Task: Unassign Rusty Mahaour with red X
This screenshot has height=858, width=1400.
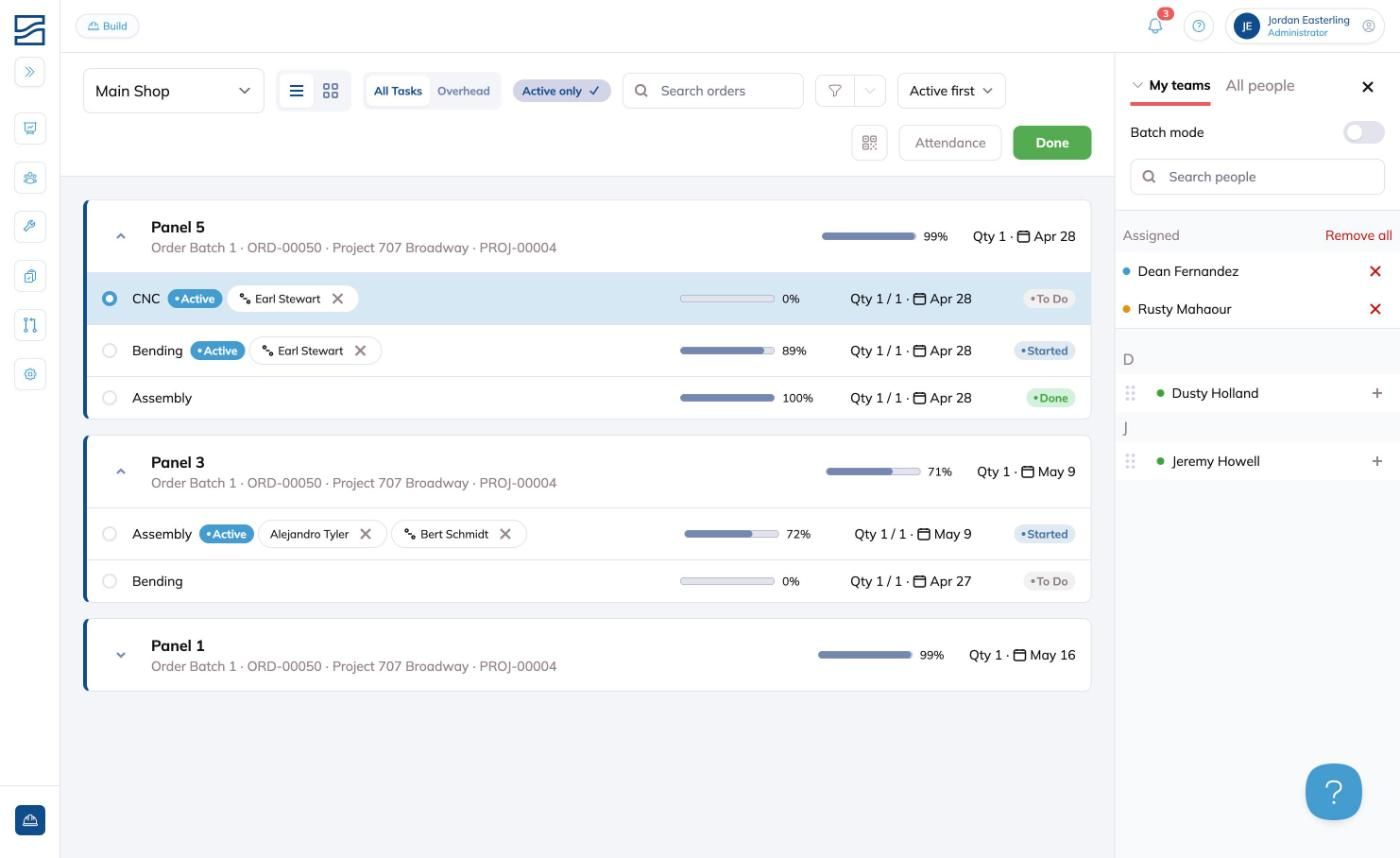Action: pyautogui.click(x=1375, y=309)
